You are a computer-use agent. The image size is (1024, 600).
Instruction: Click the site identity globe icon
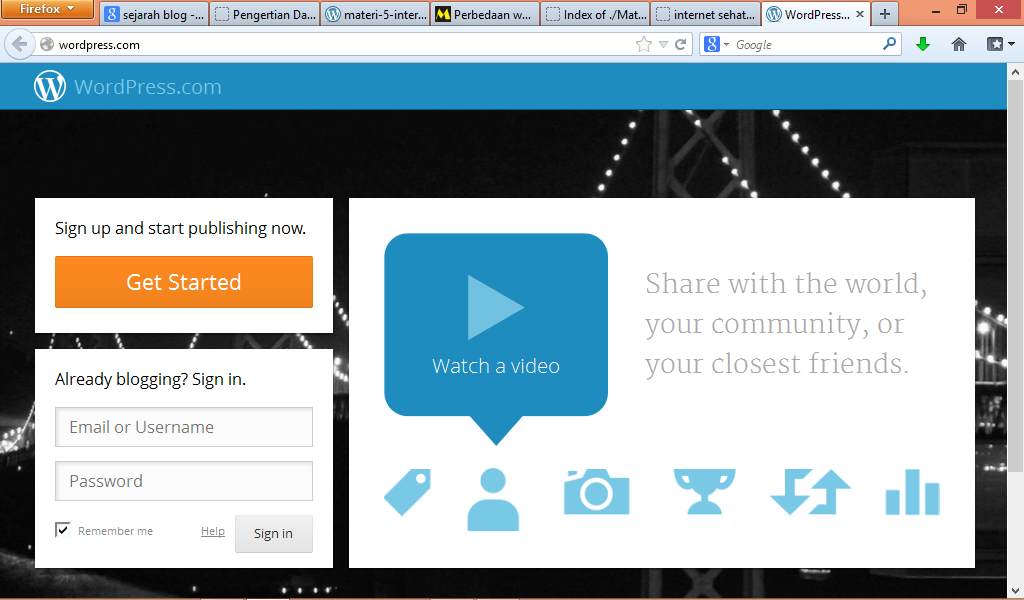click(x=47, y=44)
